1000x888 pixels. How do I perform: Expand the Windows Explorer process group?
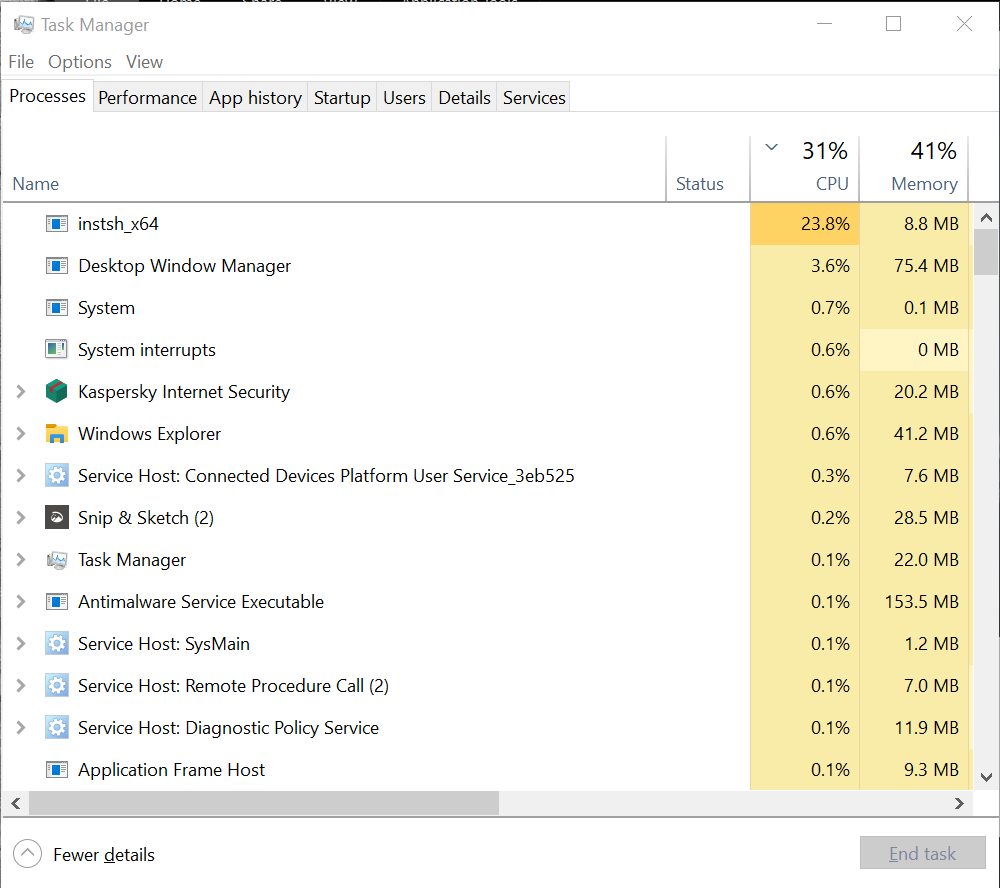21,434
